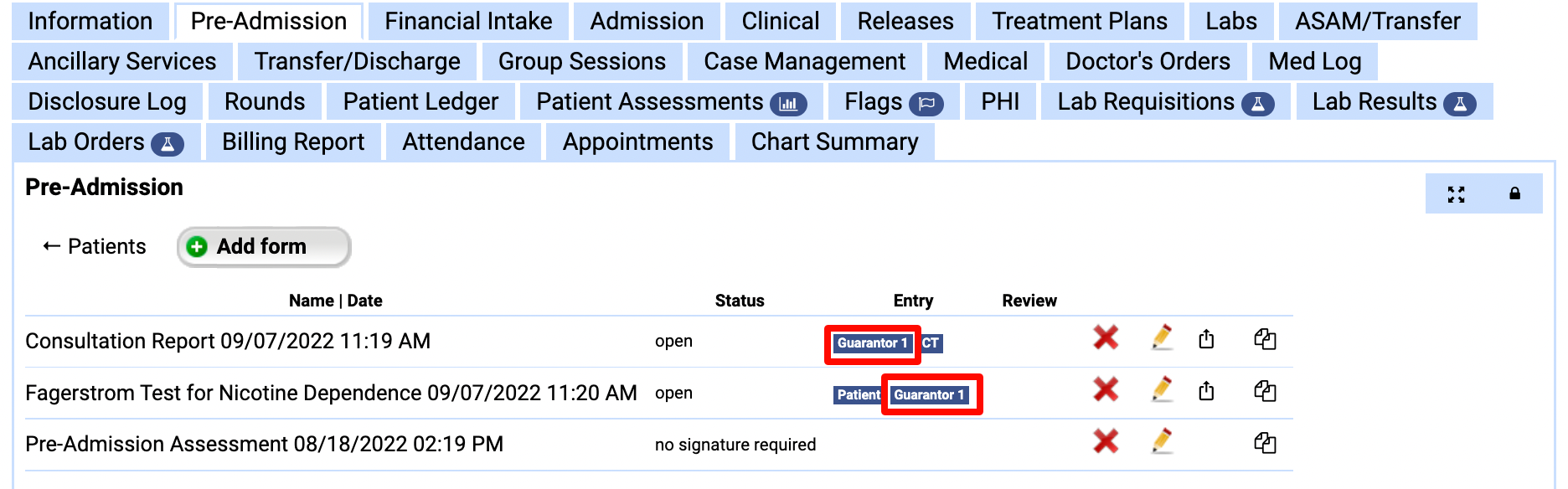Expand Pre-Admission view to fullscreen
This screenshot has width=1568, height=489.
1457,194
